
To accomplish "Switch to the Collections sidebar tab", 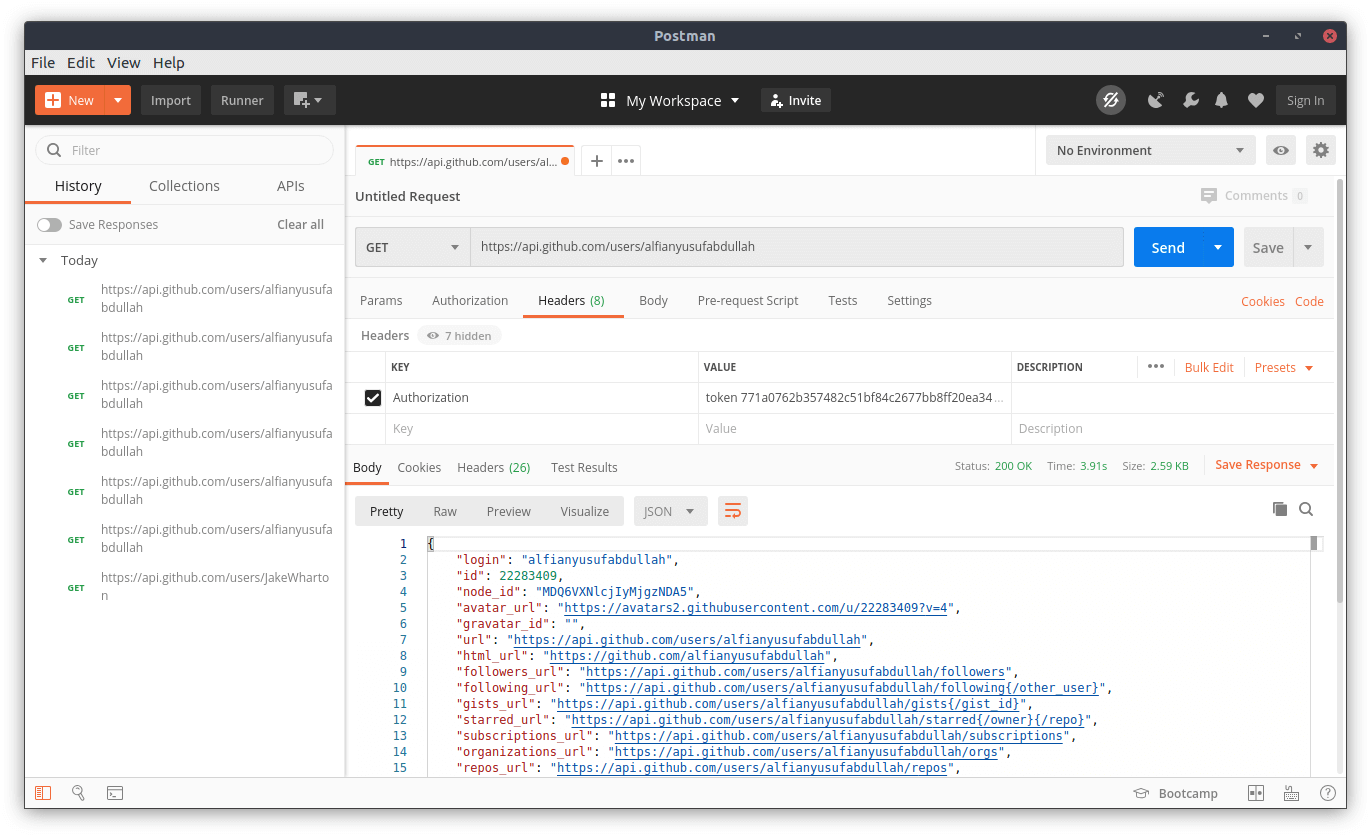I will click(184, 186).
